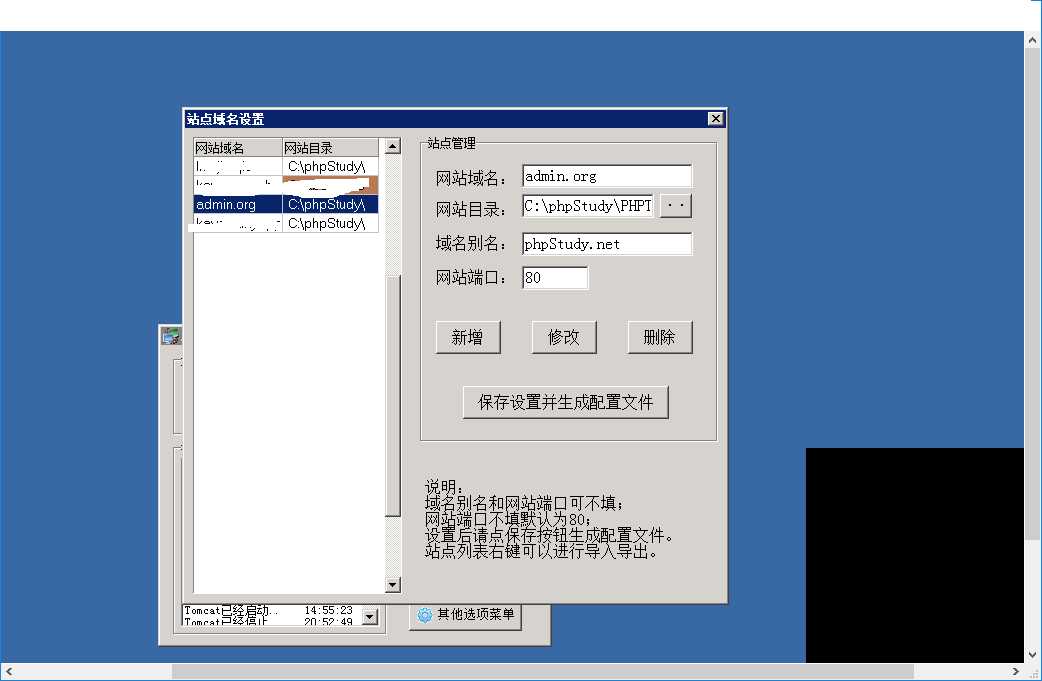Screen dimensions: 1042x681
Task: Click the 新增 button
Action: 468,337
